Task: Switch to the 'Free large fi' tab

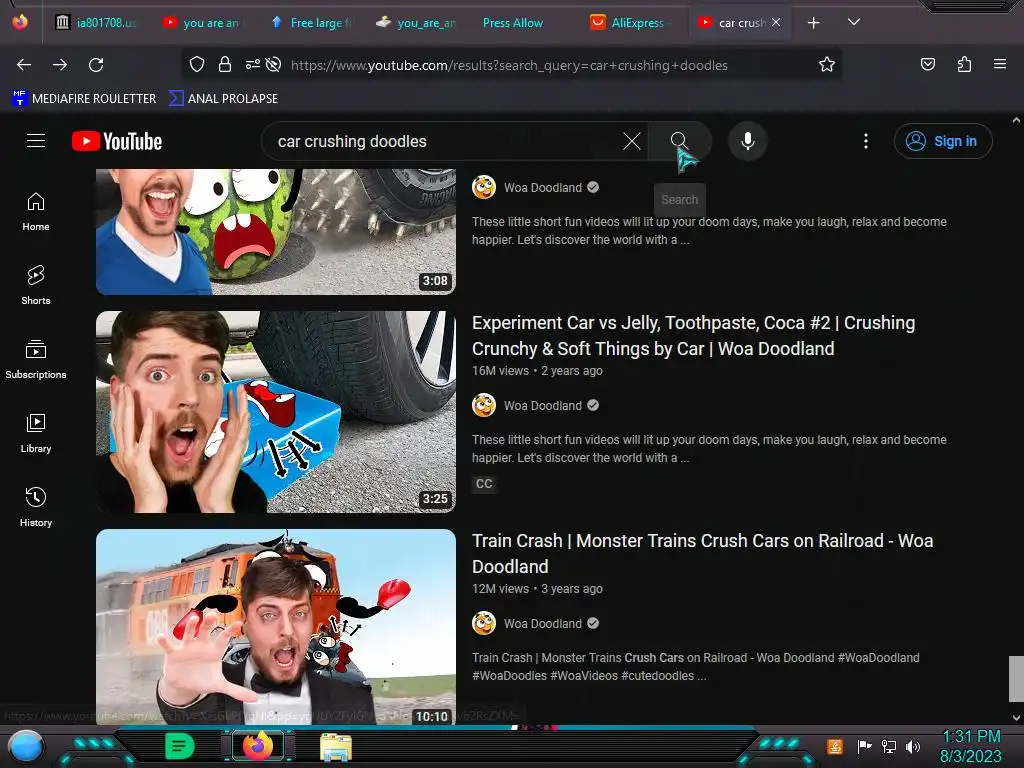Action: [x=312, y=23]
